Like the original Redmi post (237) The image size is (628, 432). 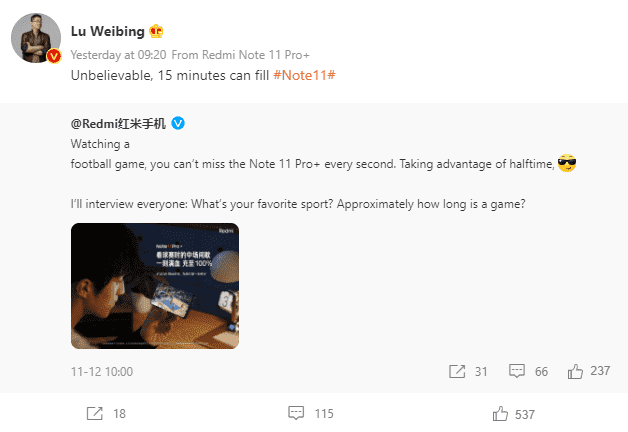point(588,371)
